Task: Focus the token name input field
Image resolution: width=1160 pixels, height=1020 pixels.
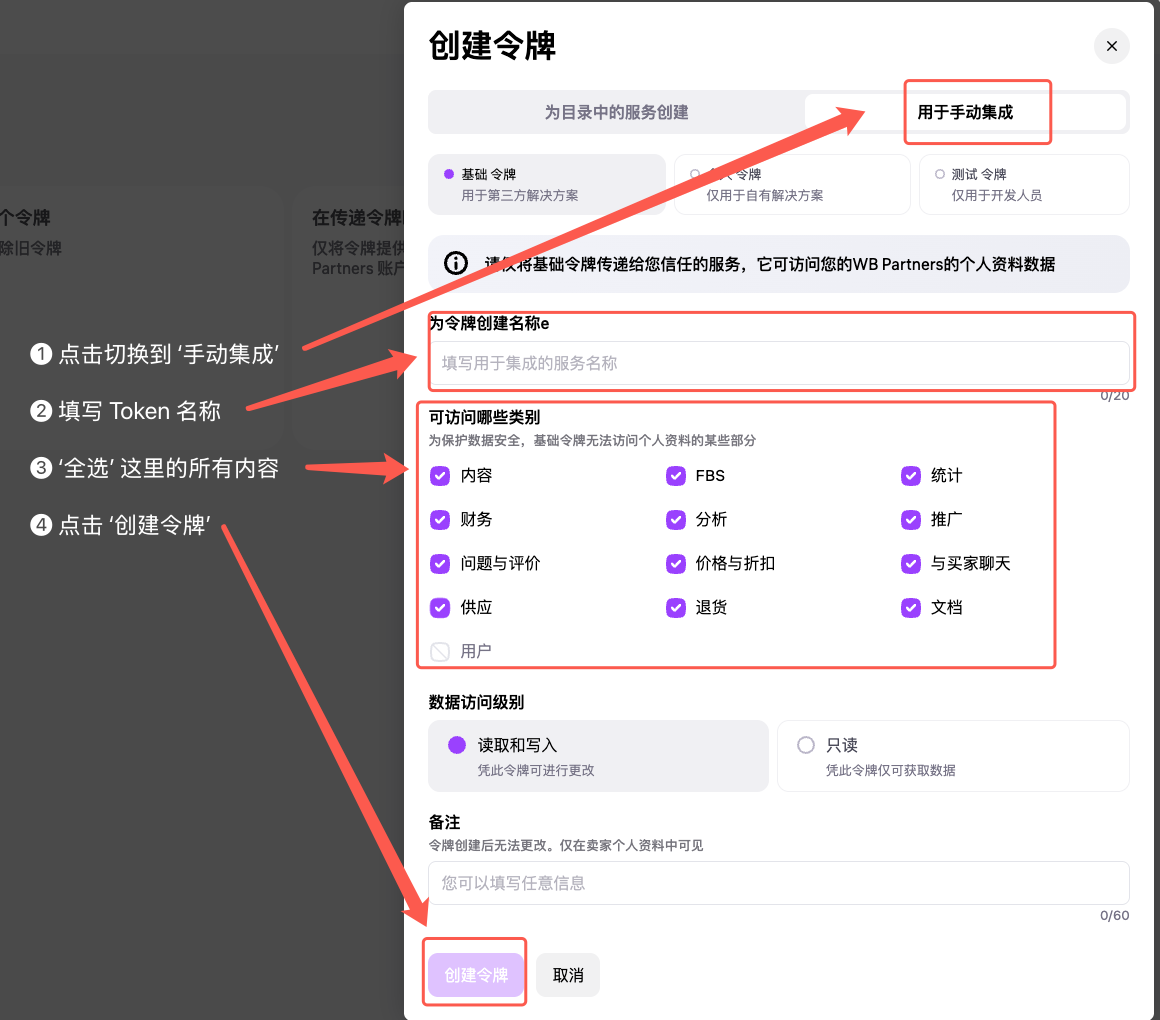Action: [778, 363]
